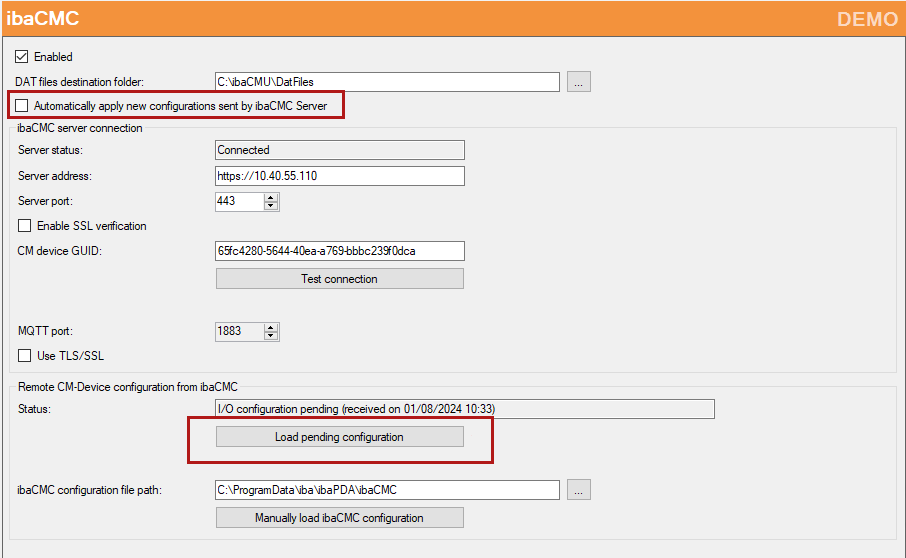The height and width of the screenshot is (558, 906).
Task: Click the Server status field
Action: point(340,150)
